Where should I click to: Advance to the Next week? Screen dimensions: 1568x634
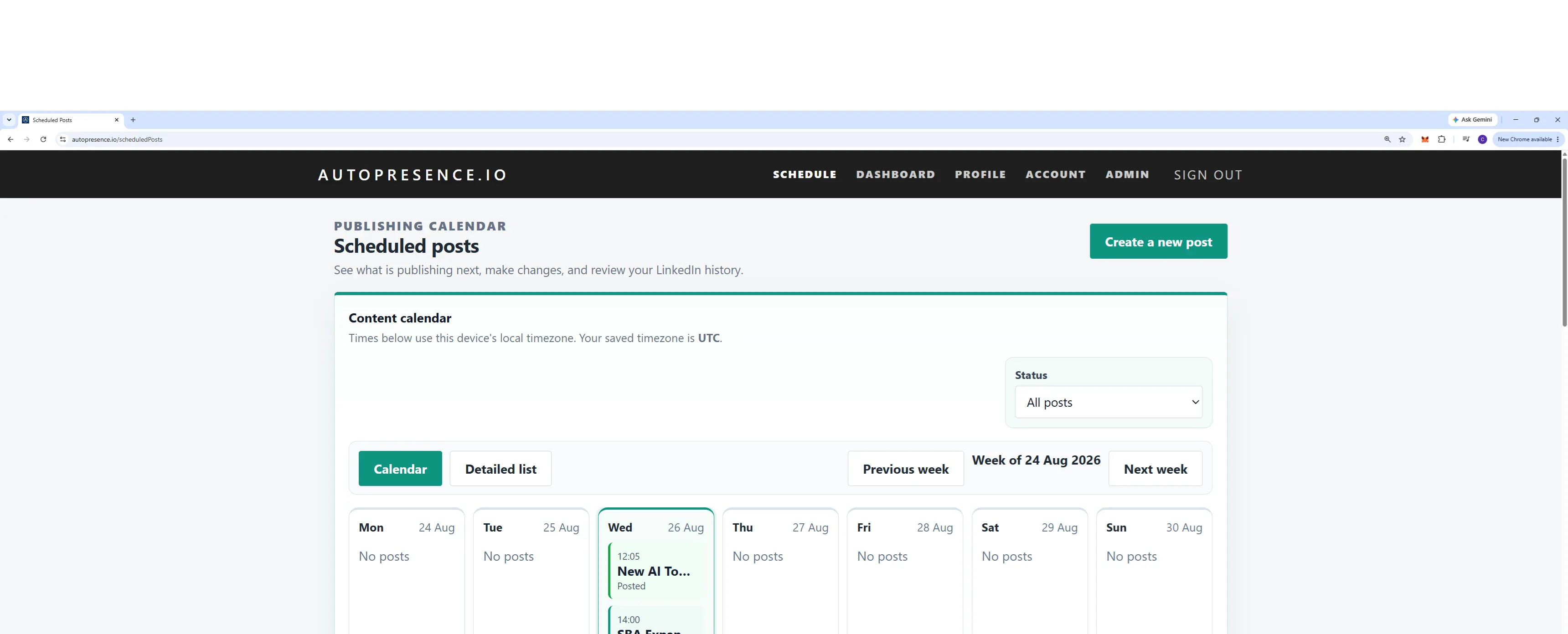(x=1155, y=469)
